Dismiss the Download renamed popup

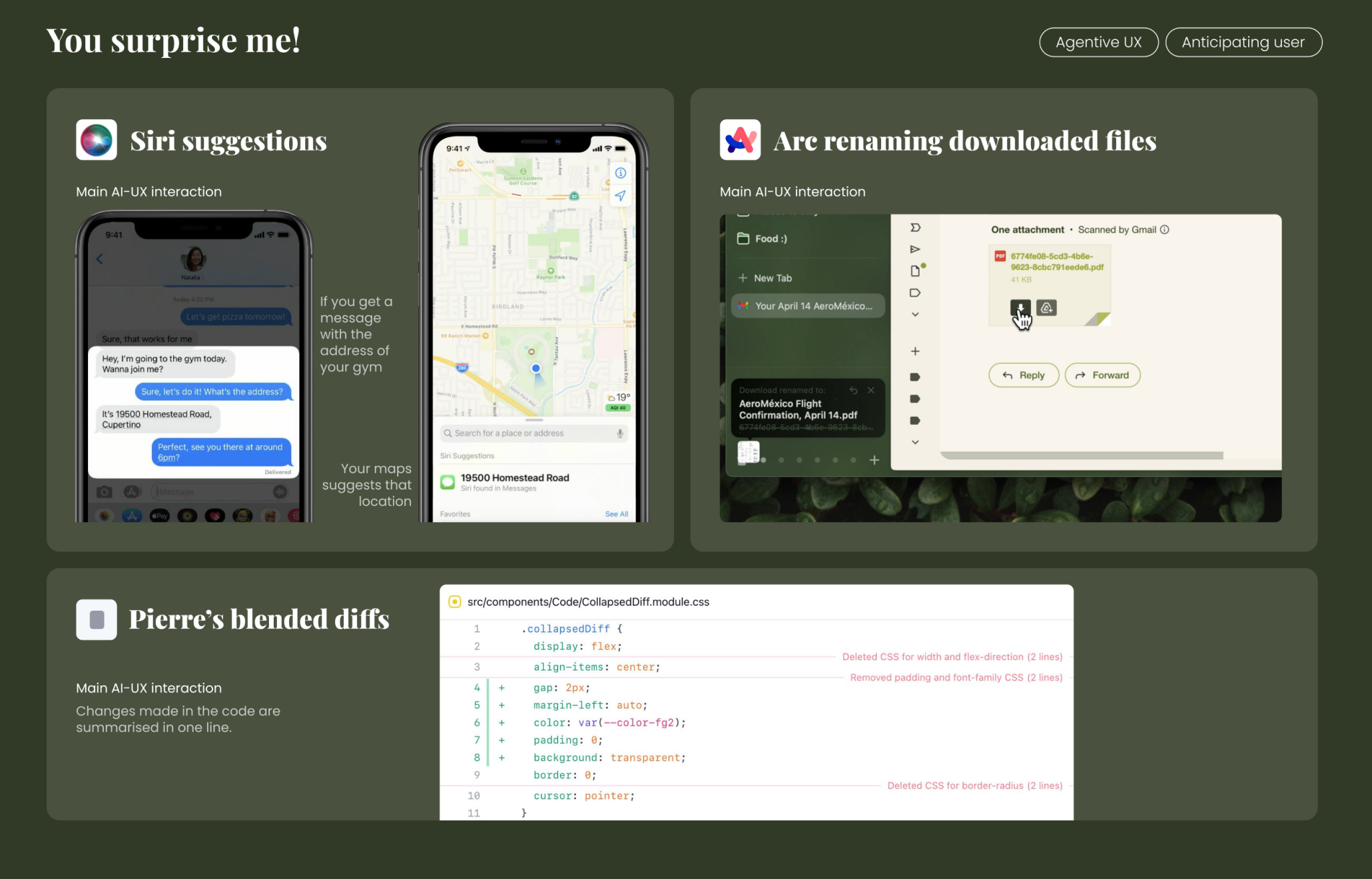870,390
